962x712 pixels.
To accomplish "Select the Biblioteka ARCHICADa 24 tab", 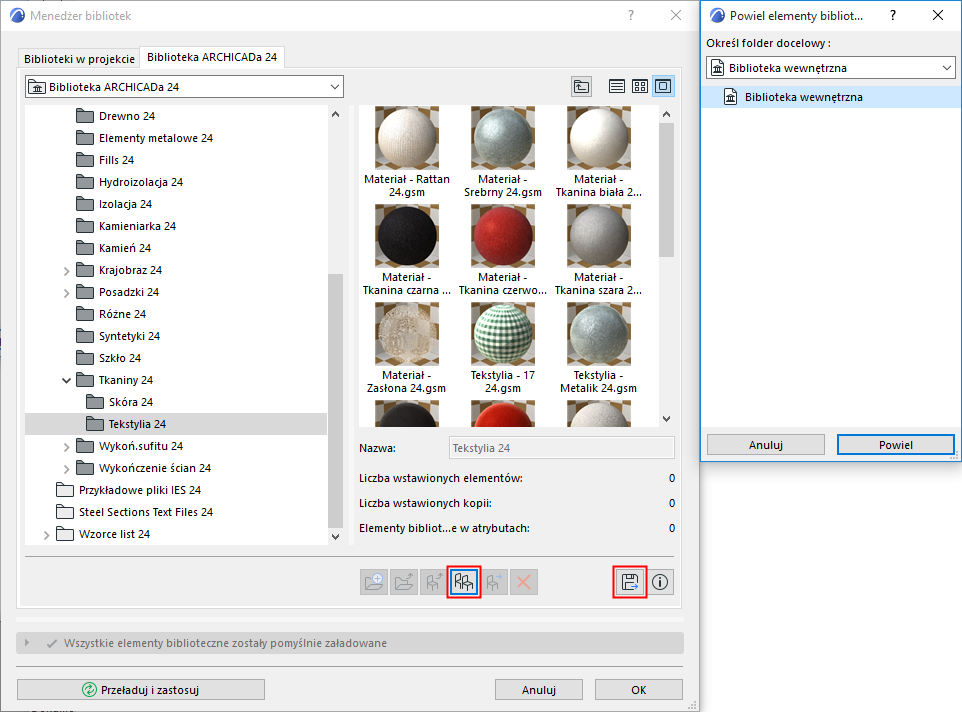I will point(212,57).
